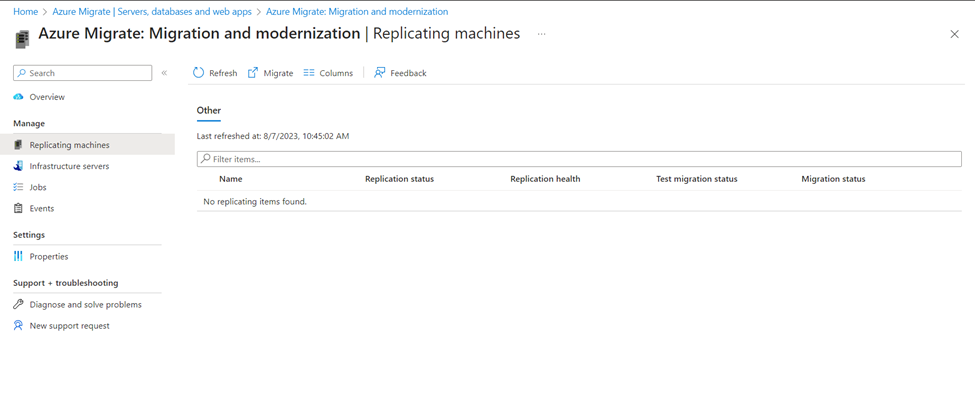The image size is (975, 411).
Task: Collapse the sidebar with double chevron
Action: [x=164, y=73]
